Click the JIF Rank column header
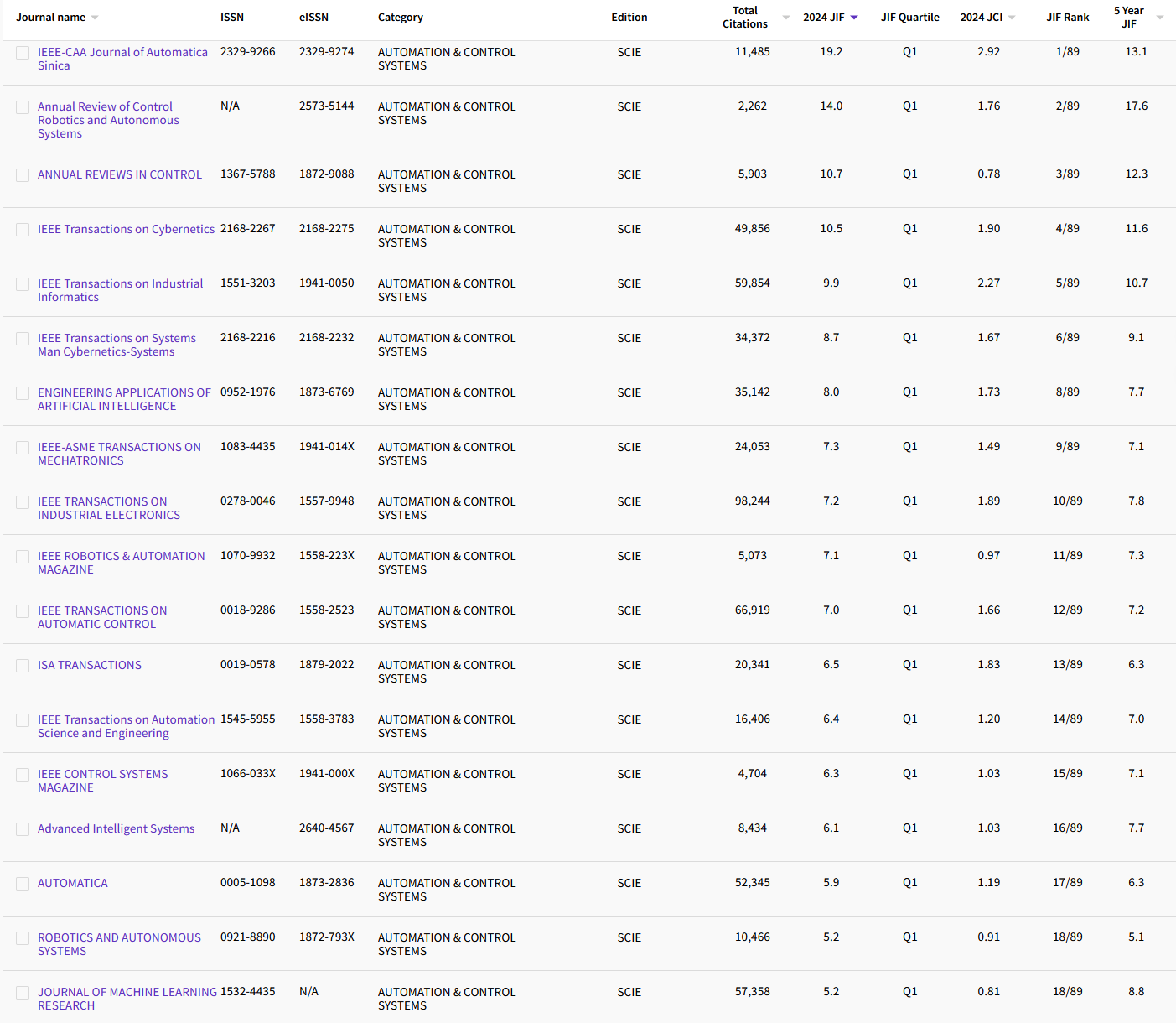1176x1023 pixels. [x=1068, y=17]
